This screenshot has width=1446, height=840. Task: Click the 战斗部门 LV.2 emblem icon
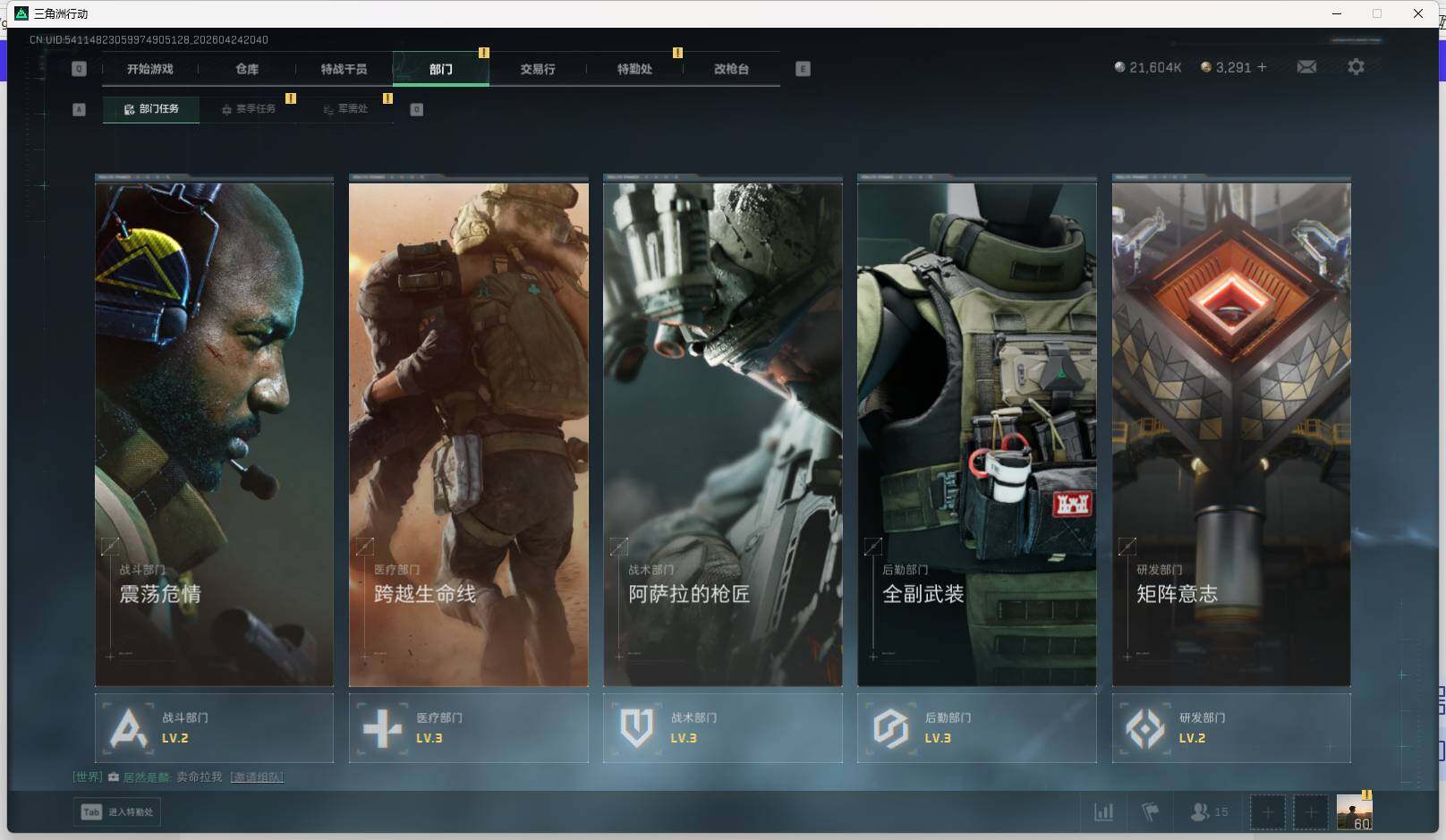128,728
